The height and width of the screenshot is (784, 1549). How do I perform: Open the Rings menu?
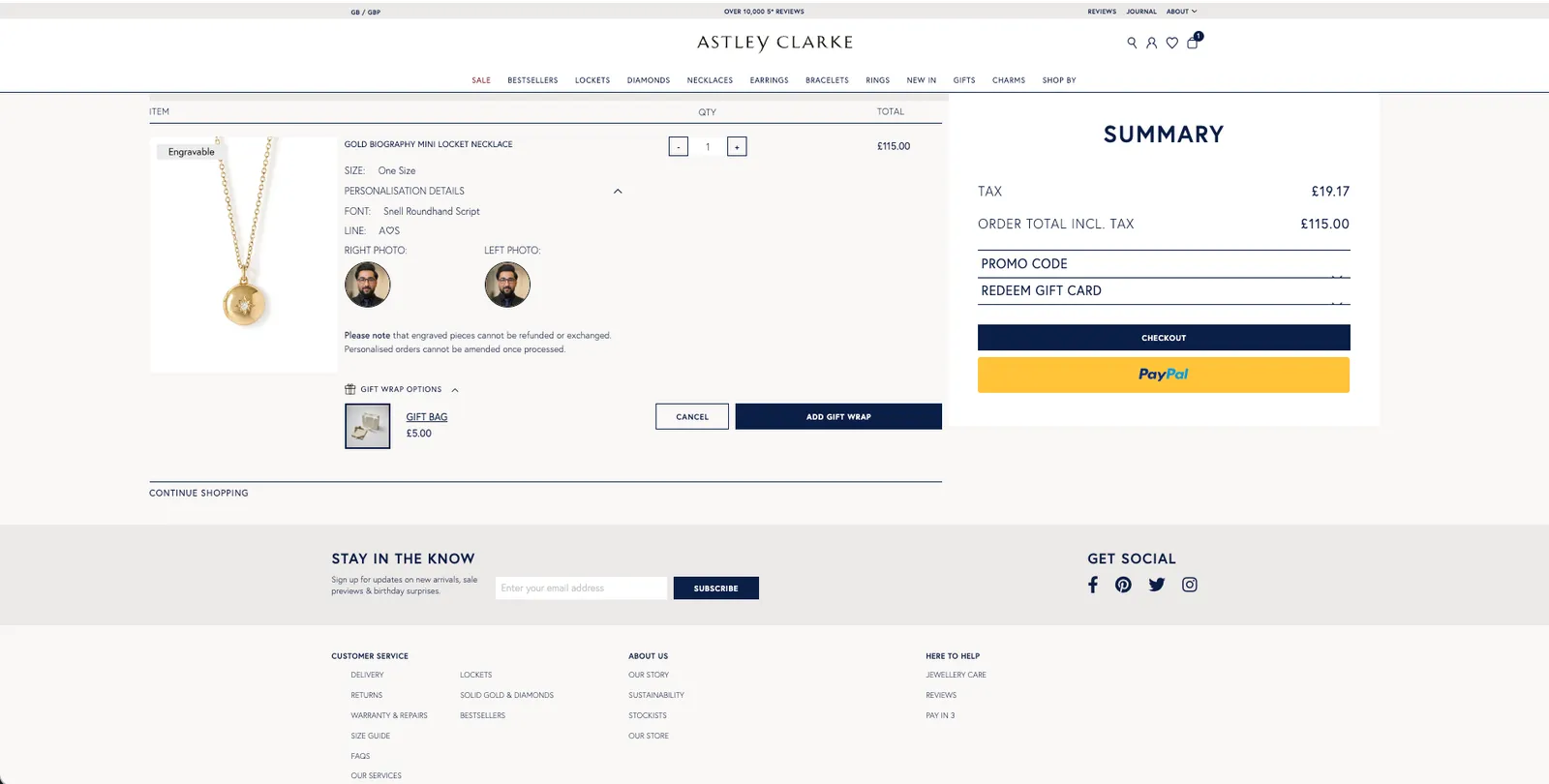(877, 80)
